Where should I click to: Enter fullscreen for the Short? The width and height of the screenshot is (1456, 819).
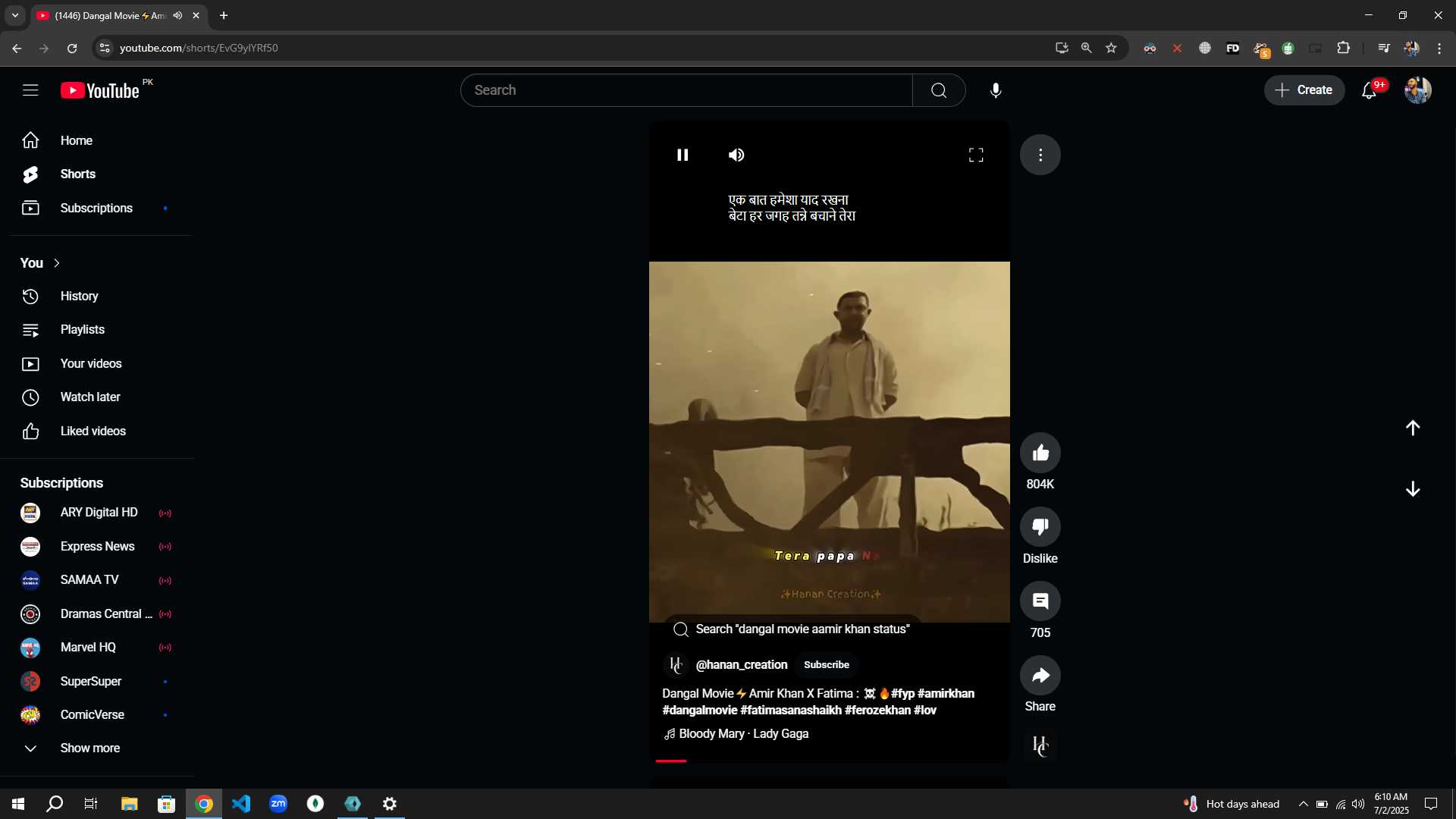coord(976,155)
